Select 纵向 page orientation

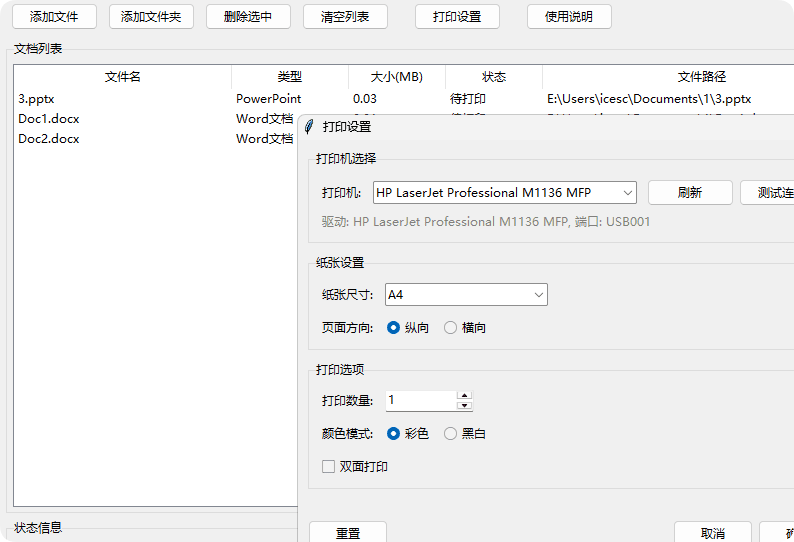point(408,328)
